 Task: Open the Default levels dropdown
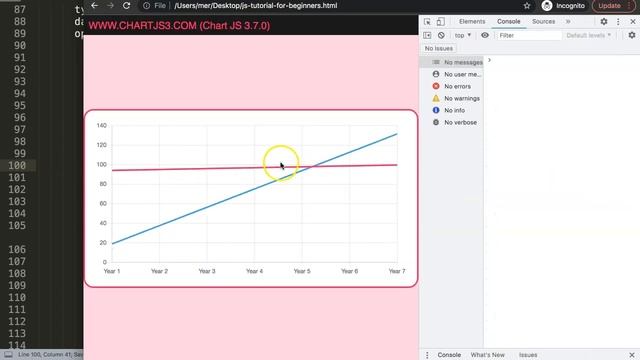click(589, 36)
